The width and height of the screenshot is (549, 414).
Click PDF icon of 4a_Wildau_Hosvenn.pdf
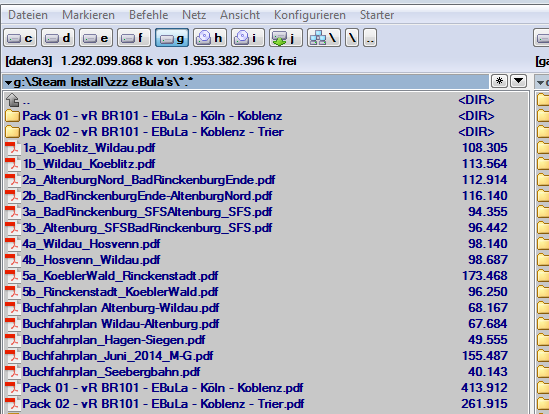[12, 244]
